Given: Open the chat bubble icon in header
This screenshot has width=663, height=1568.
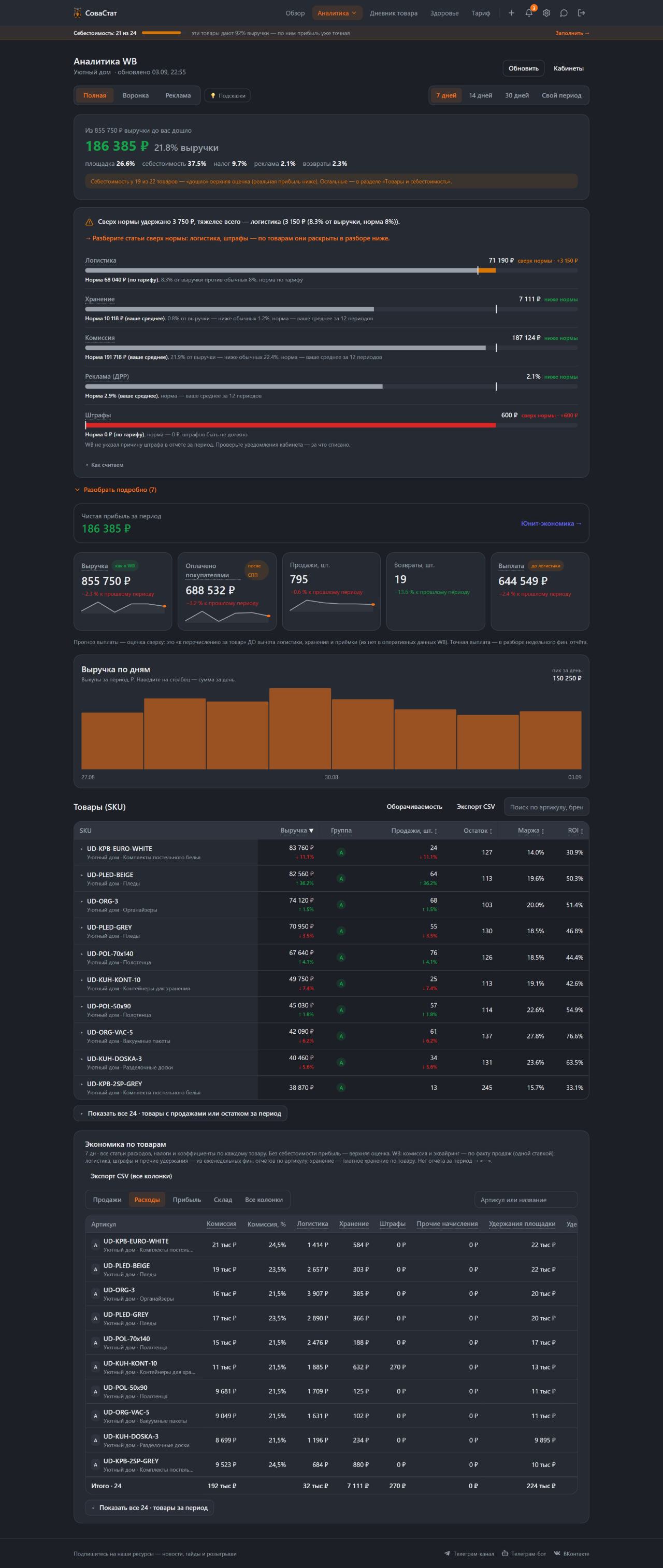Looking at the screenshot, I should (x=564, y=13).
